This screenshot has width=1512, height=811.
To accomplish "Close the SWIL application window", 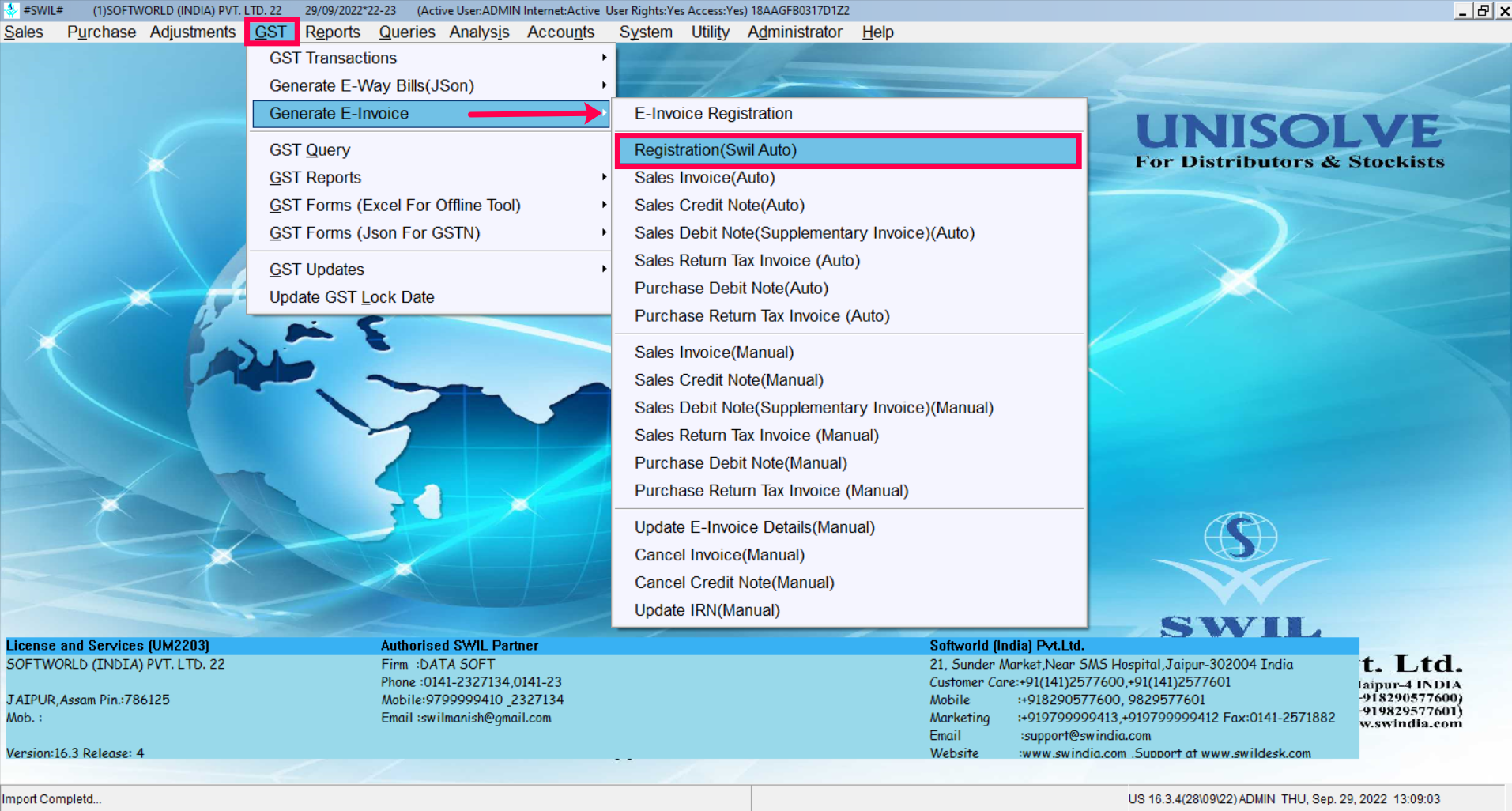I will click(1503, 10).
